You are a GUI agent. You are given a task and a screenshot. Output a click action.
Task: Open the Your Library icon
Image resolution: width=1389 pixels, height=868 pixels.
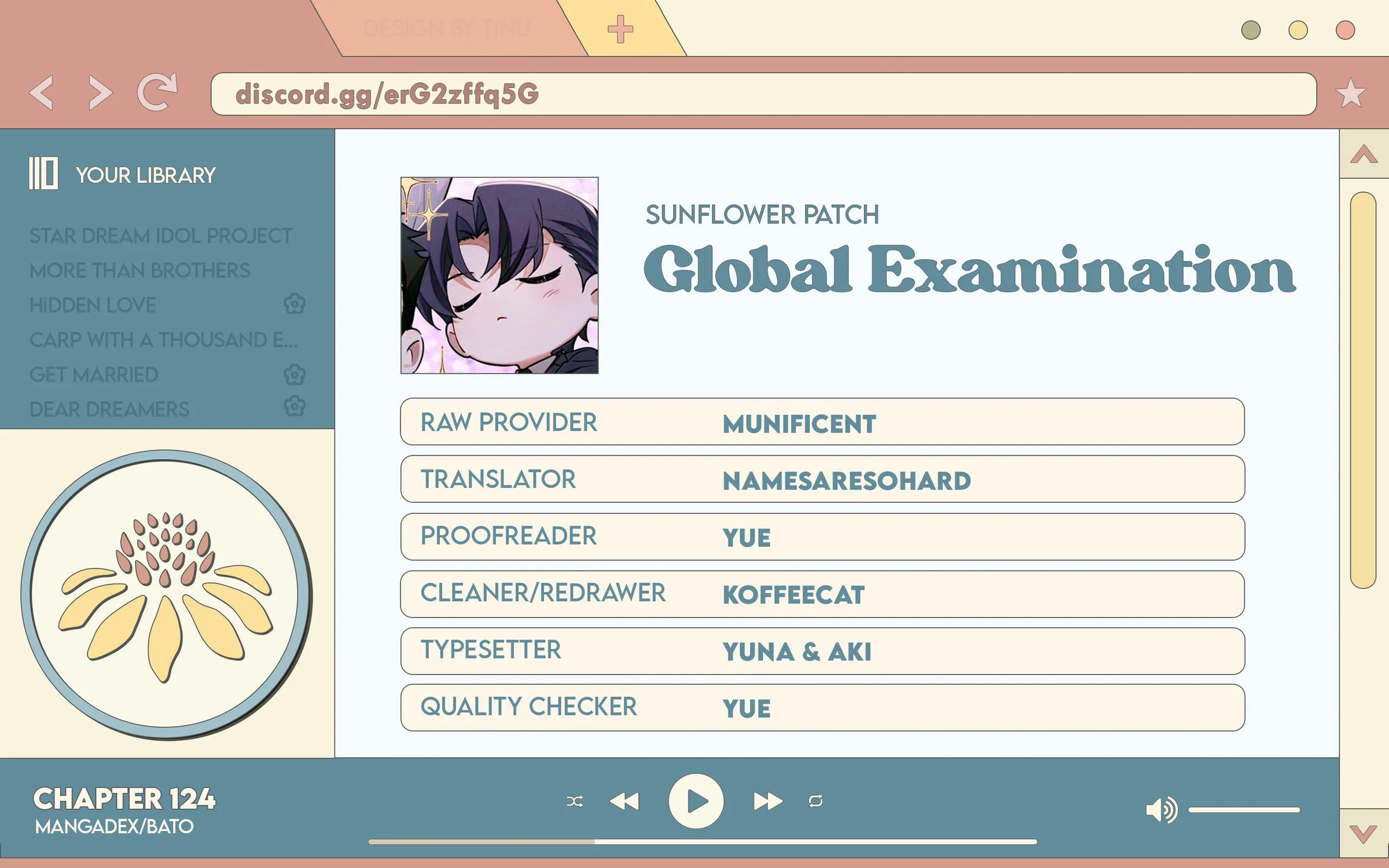[x=43, y=173]
